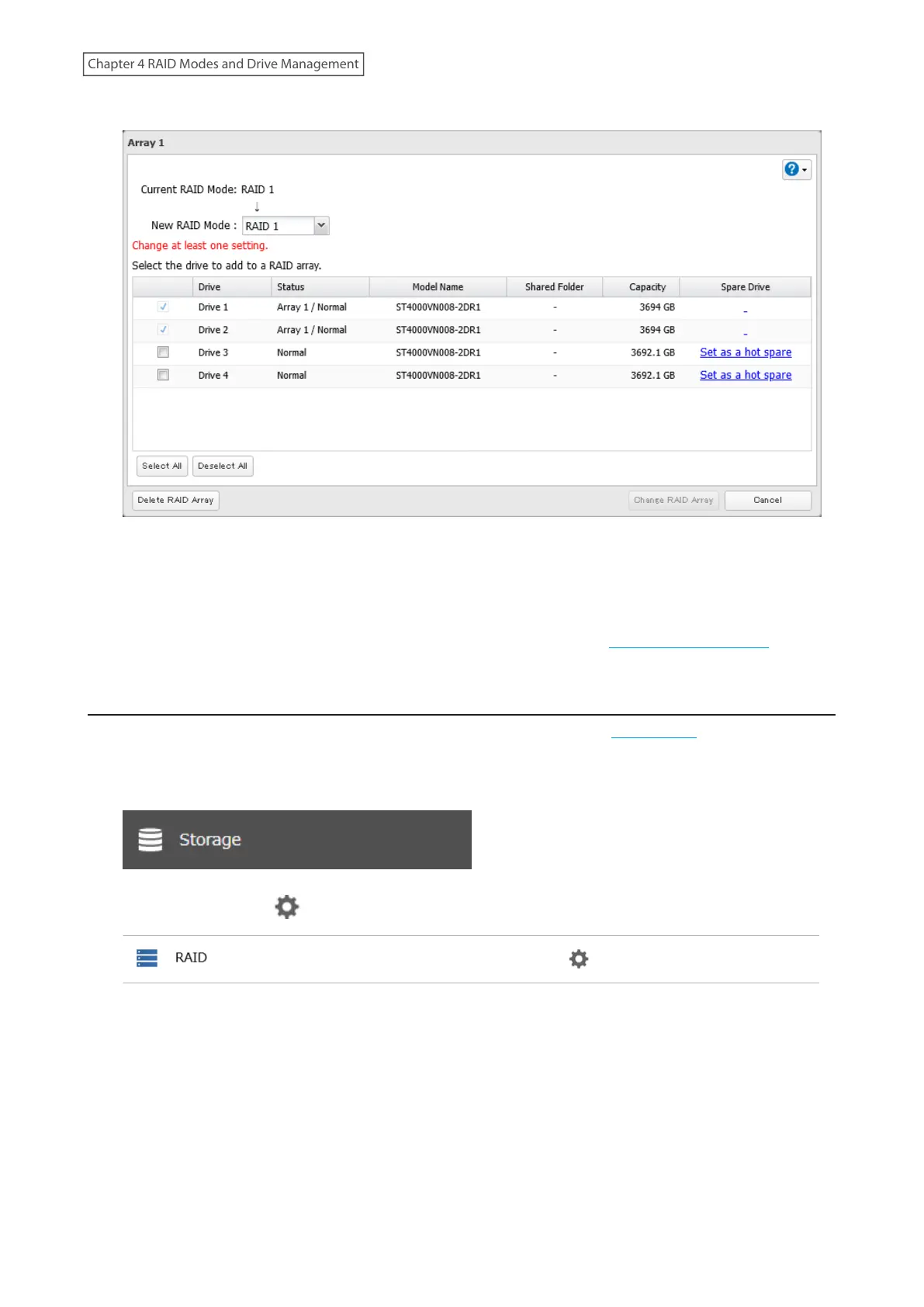Open the help question mark menu
Viewport: 924px width, 1307px height.
796,169
